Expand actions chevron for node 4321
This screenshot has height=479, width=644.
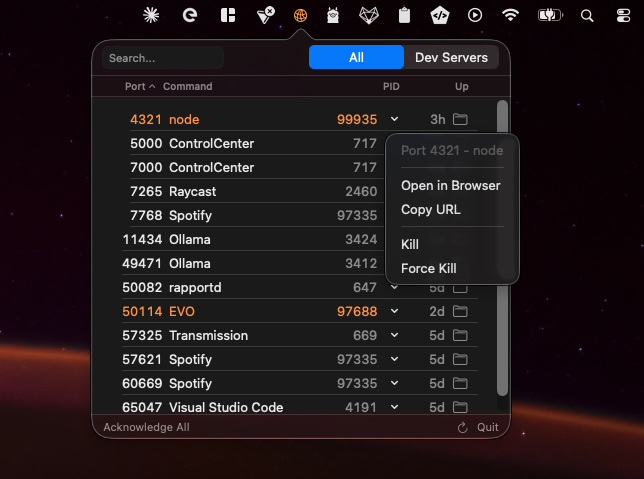pos(394,120)
